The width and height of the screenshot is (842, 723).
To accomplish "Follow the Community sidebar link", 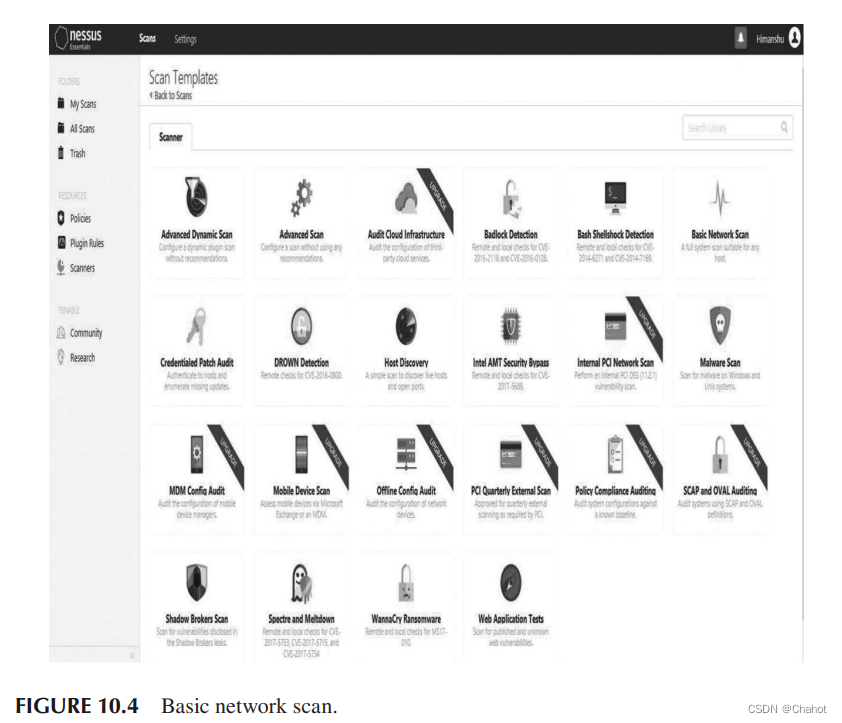I will point(79,333).
